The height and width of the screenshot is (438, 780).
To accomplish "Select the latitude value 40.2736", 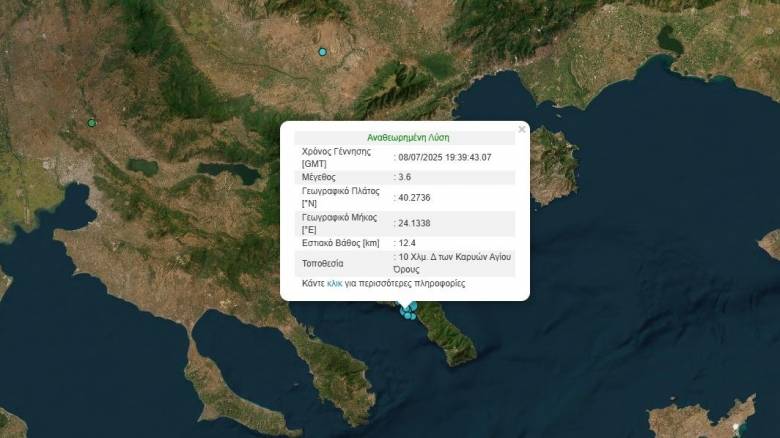I will [x=414, y=198].
